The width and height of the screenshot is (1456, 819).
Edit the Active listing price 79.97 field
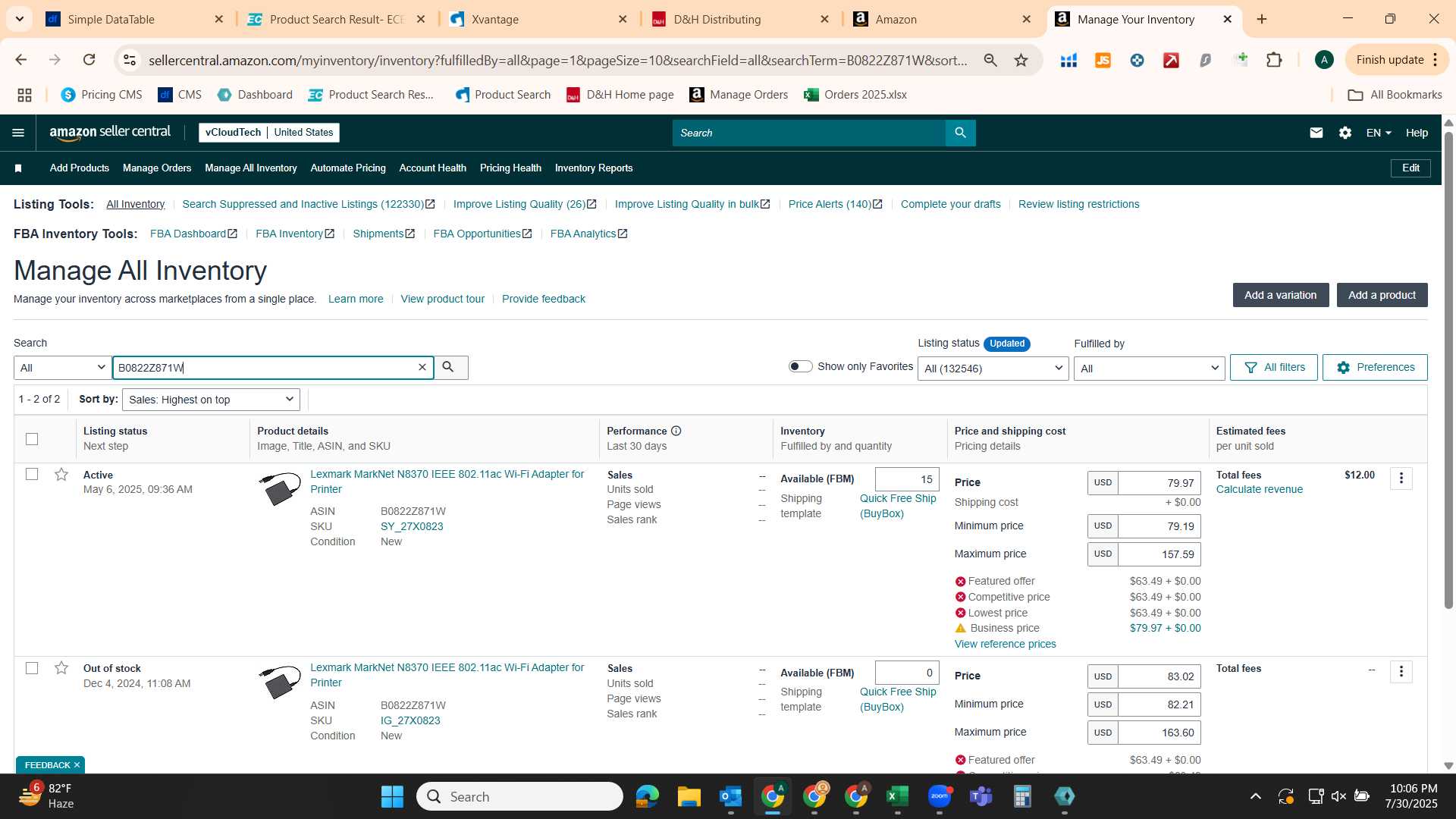pos(1159,483)
